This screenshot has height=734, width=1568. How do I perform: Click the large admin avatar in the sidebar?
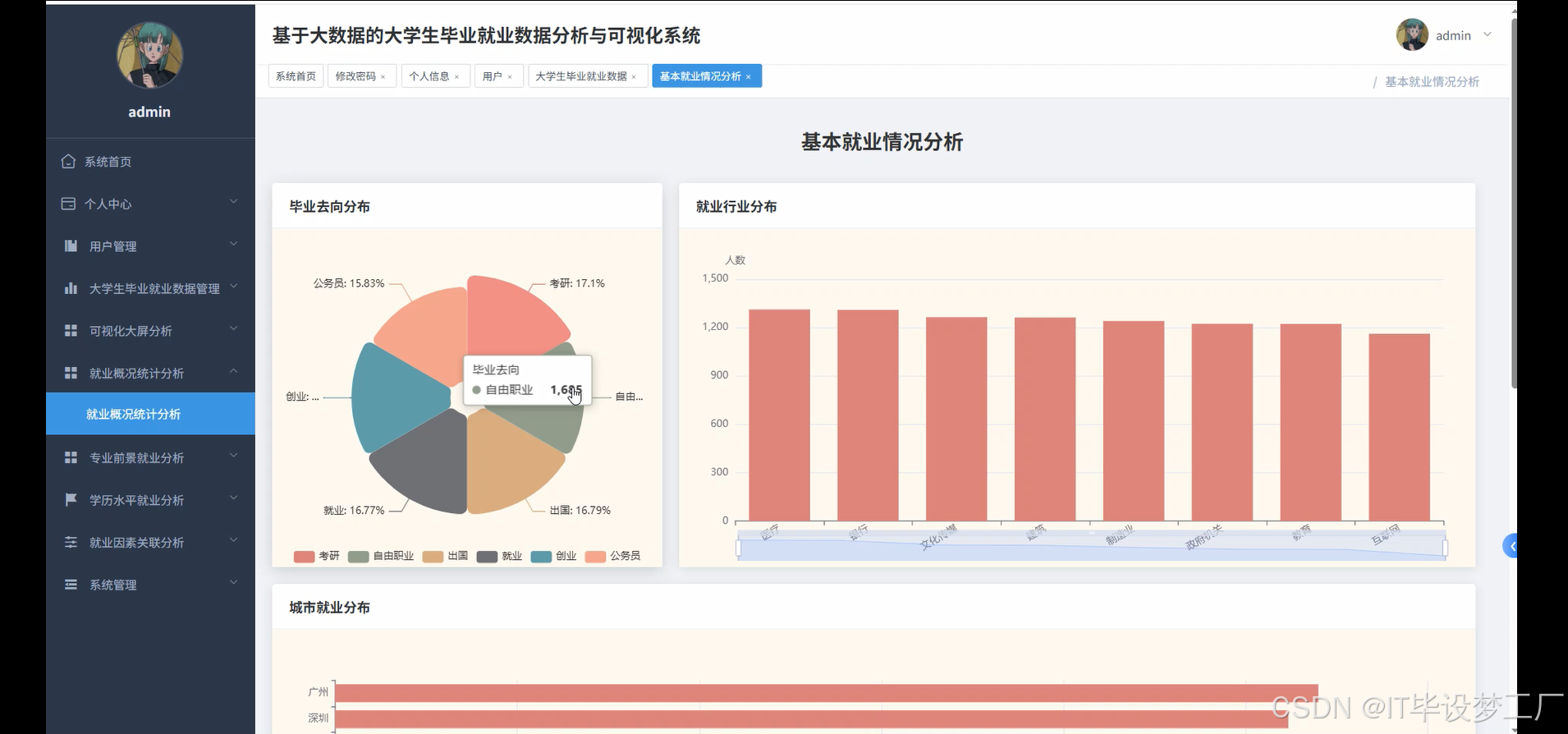click(149, 56)
